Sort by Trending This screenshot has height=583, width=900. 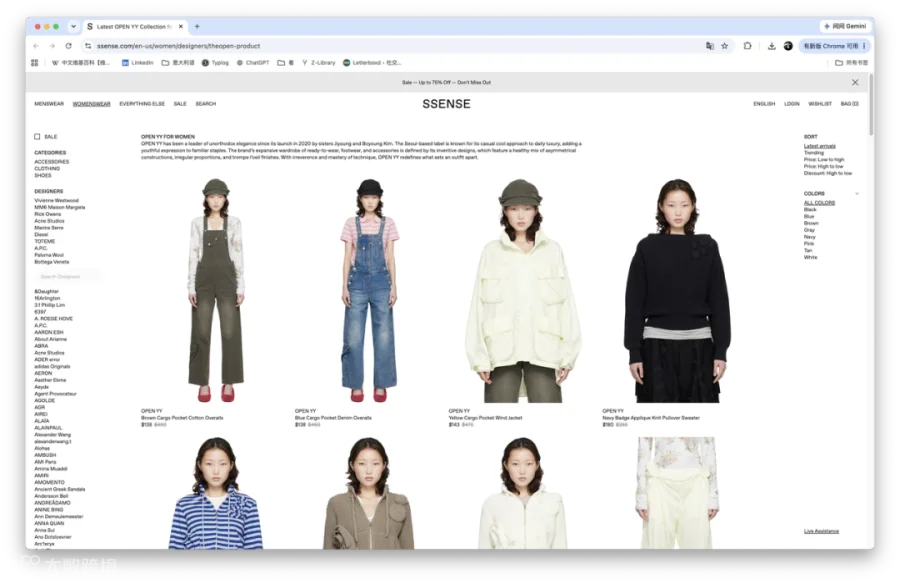click(x=813, y=153)
